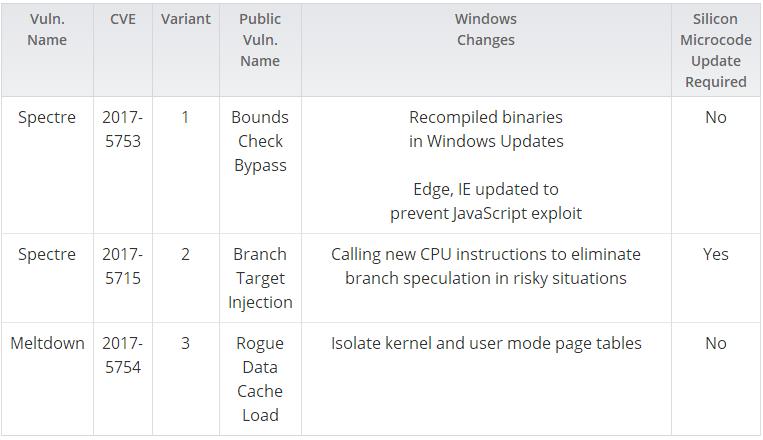Select the "Bounds Check Bypass" cell
This screenshot has height=440, width=763.
pyautogui.click(x=260, y=141)
